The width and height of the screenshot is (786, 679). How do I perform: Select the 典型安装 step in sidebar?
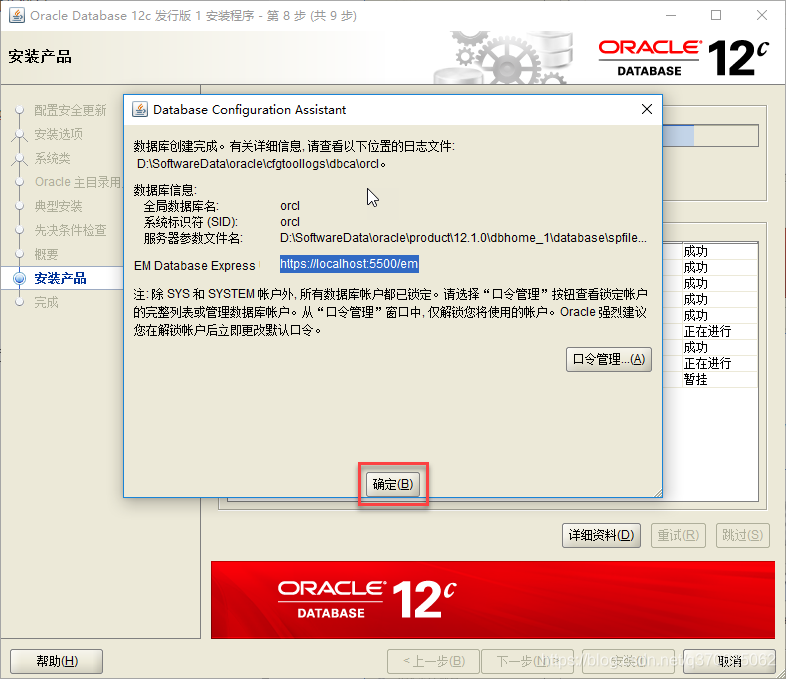click(58, 206)
